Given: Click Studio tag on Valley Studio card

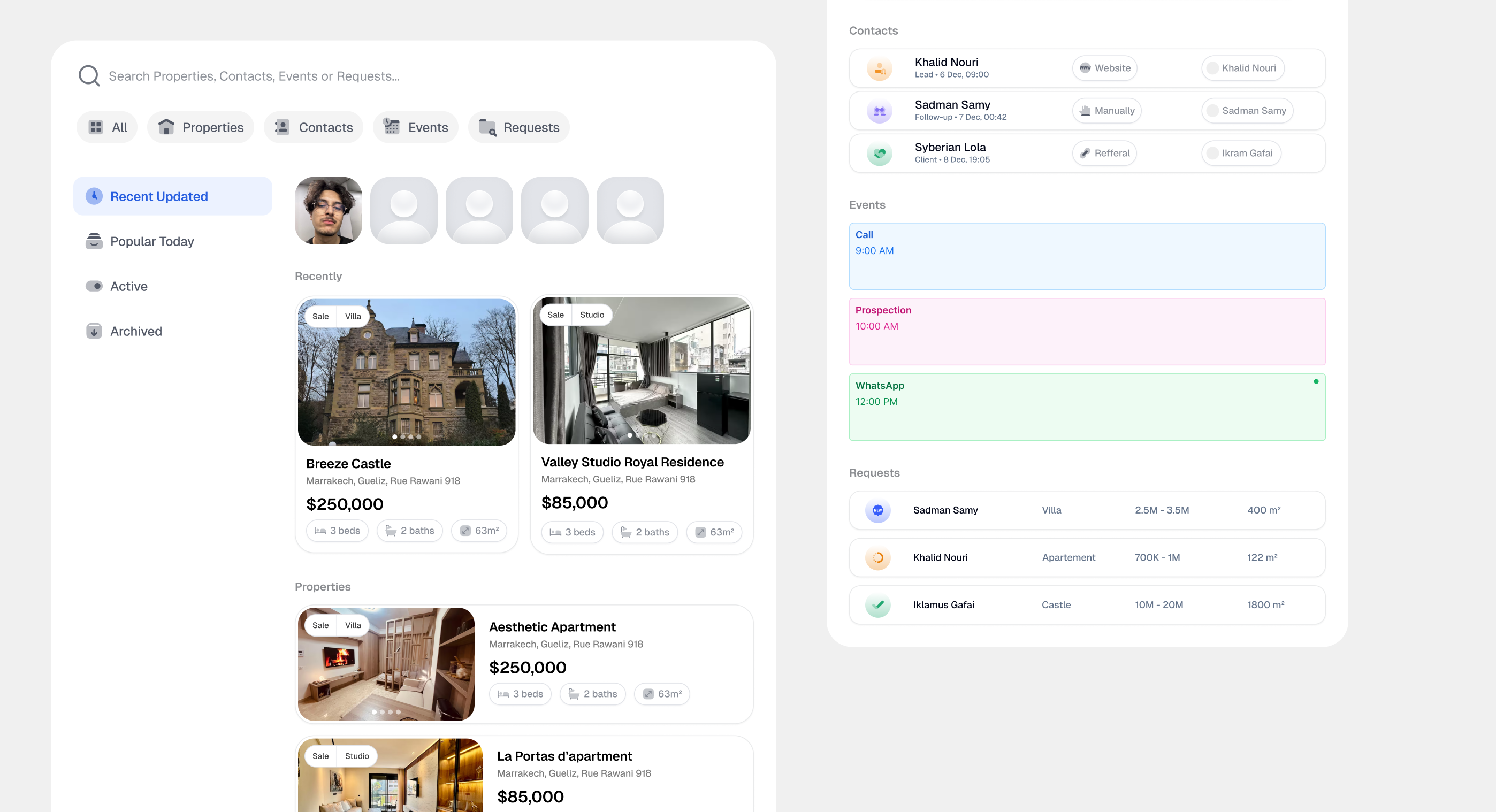Looking at the screenshot, I should click(x=592, y=315).
